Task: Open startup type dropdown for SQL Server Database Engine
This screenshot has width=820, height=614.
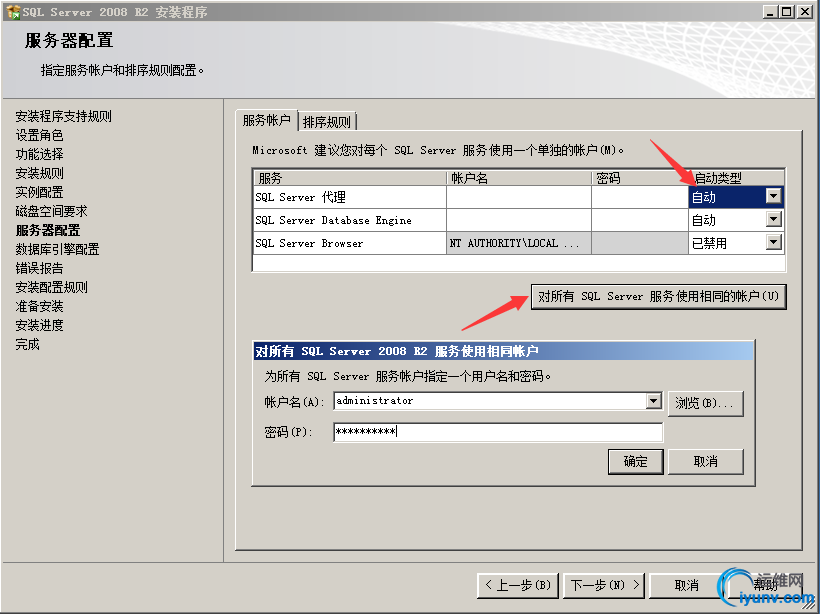Action: tap(773, 219)
